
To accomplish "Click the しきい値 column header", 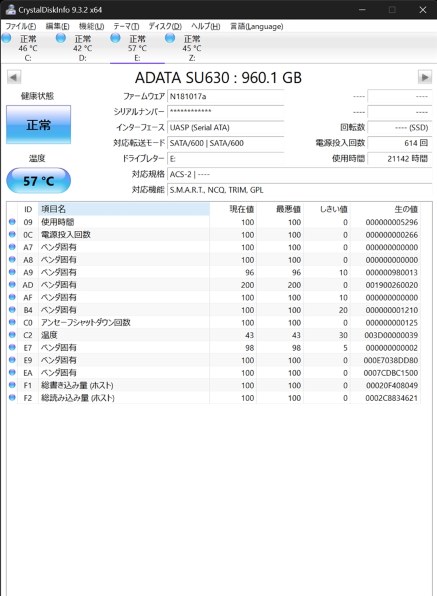I will click(326, 209).
